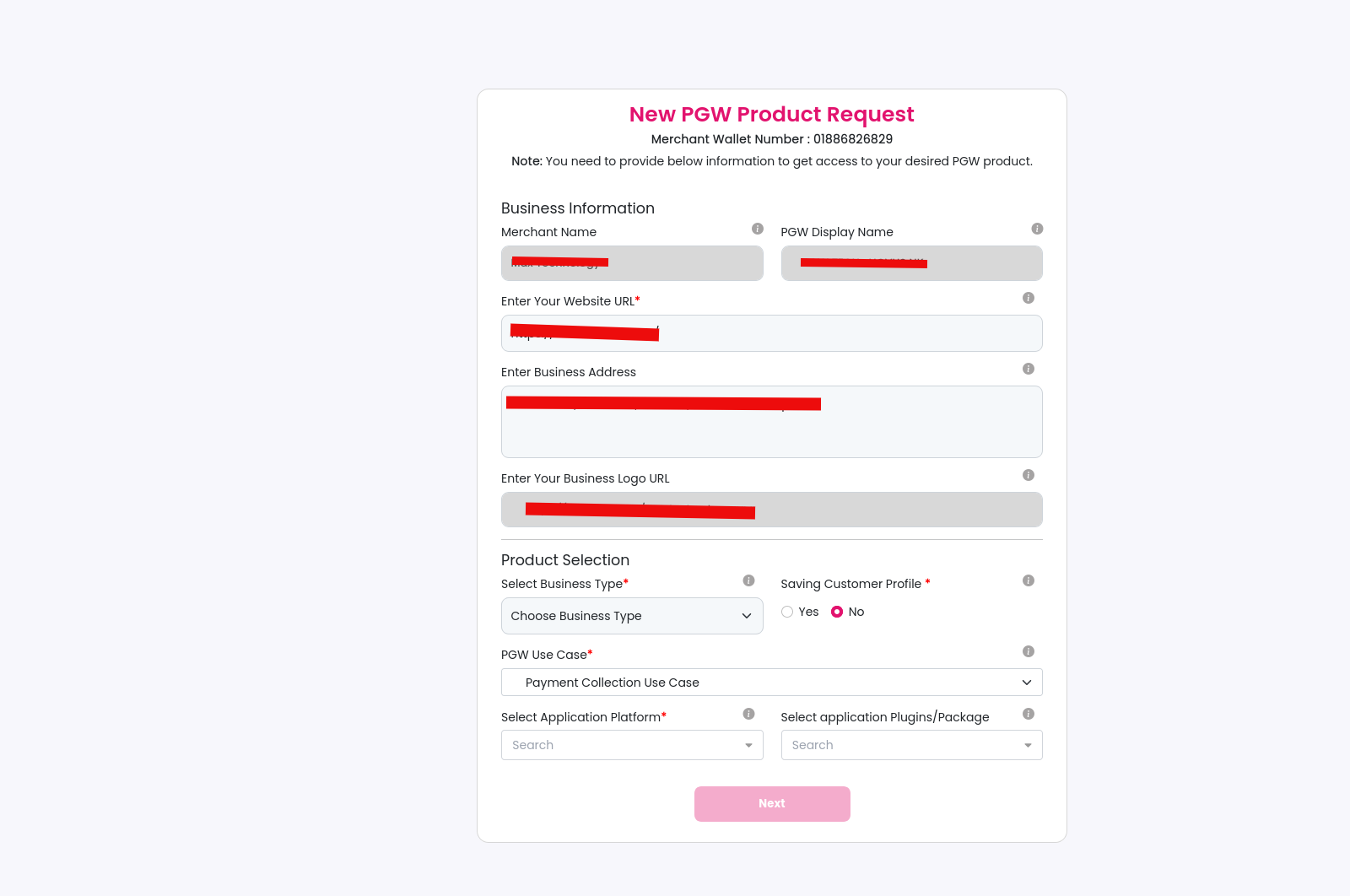Click the Business Logo URL info icon

[1028, 475]
